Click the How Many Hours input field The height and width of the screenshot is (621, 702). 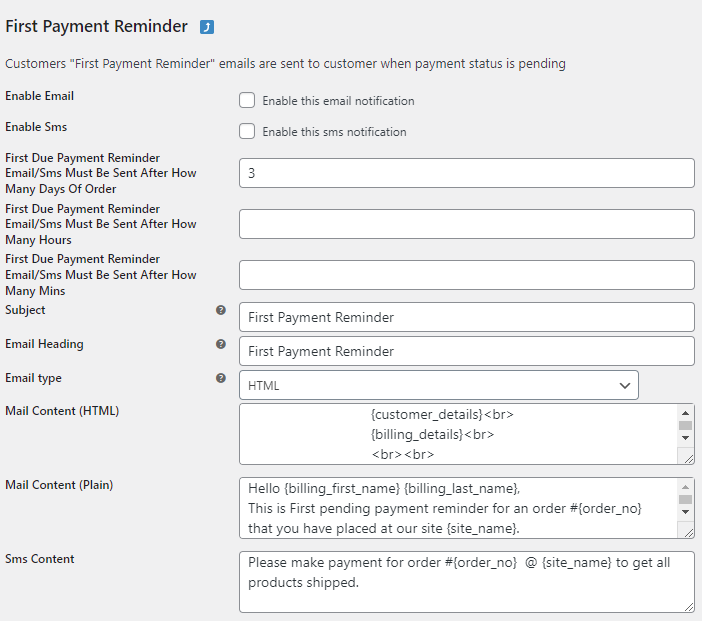pos(467,224)
